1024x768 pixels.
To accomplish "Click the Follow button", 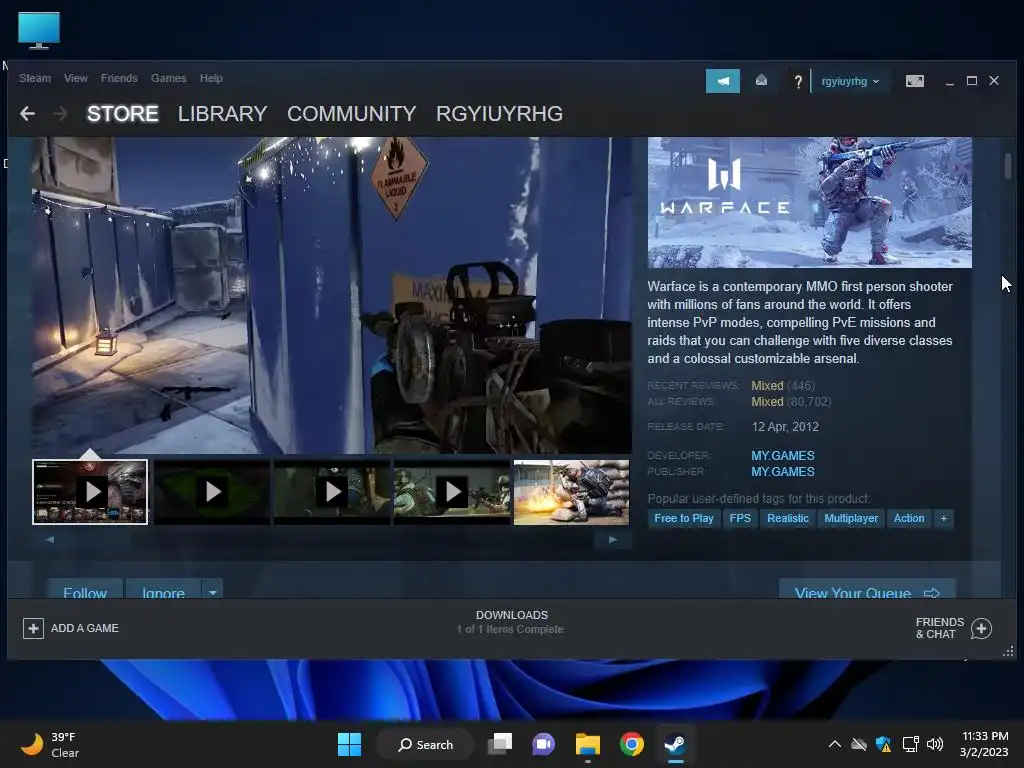I will 84,589.
